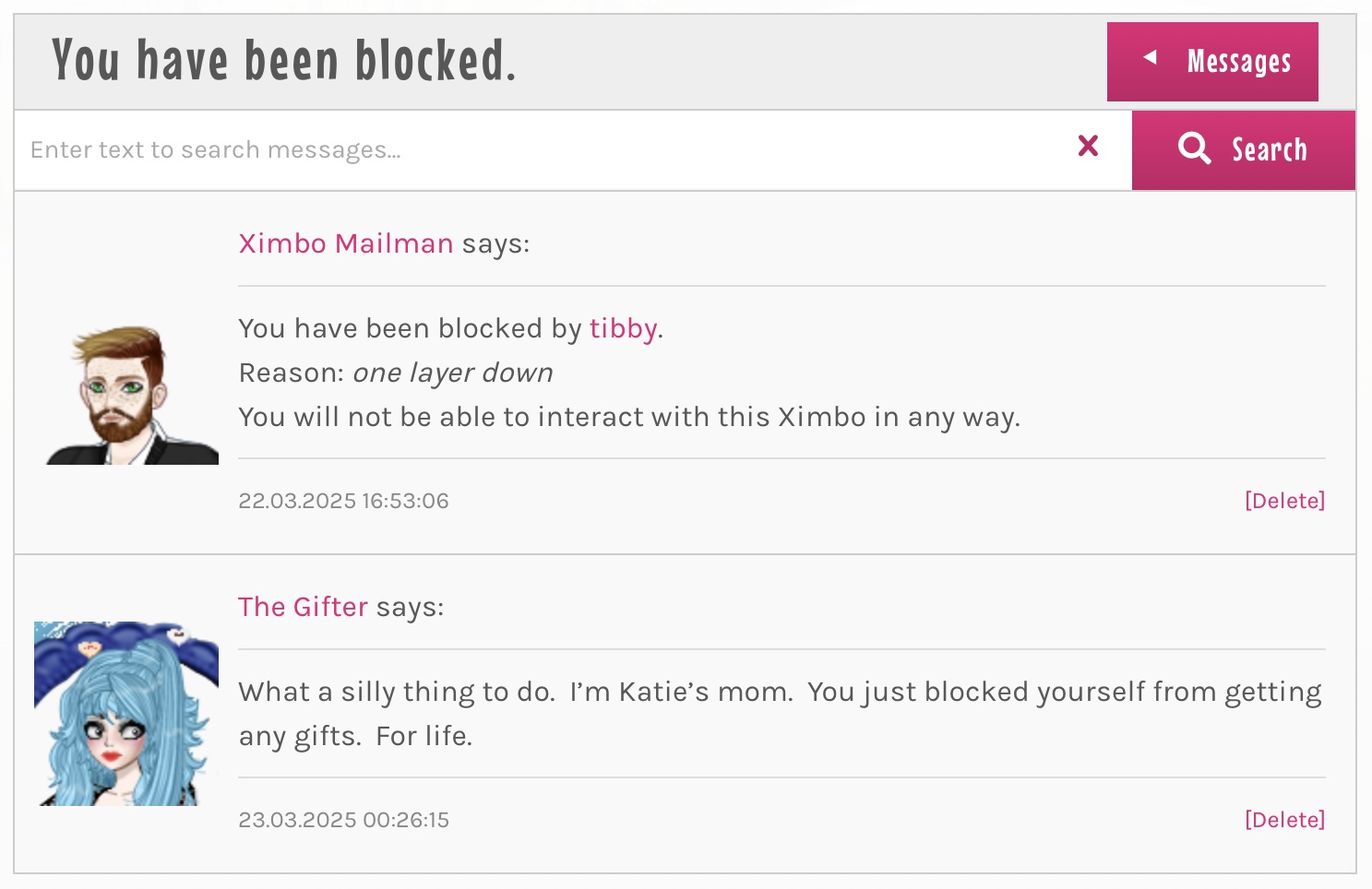1372x889 pixels.
Task: Click the back arrow icon beside Messages
Action: tap(1150, 57)
